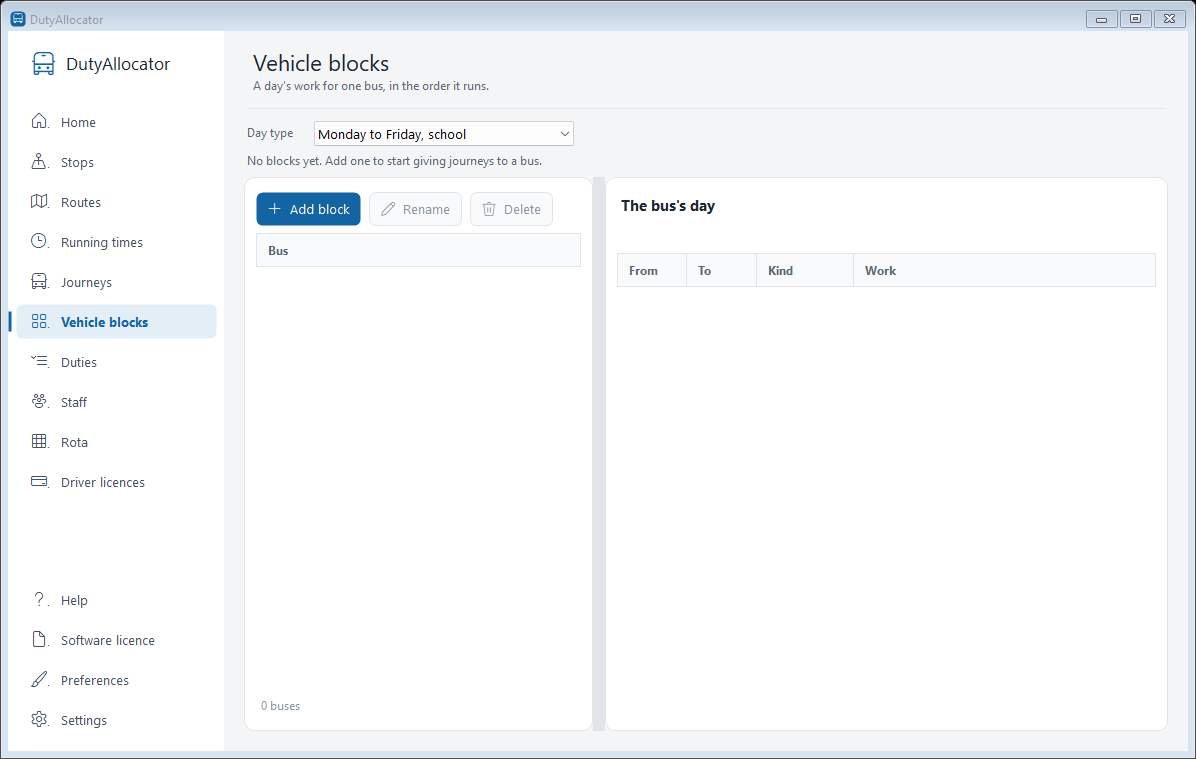The width and height of the screenshot is (1196, 759).
Task: Click the splitter between the two panels
Action: pos(599,454)
